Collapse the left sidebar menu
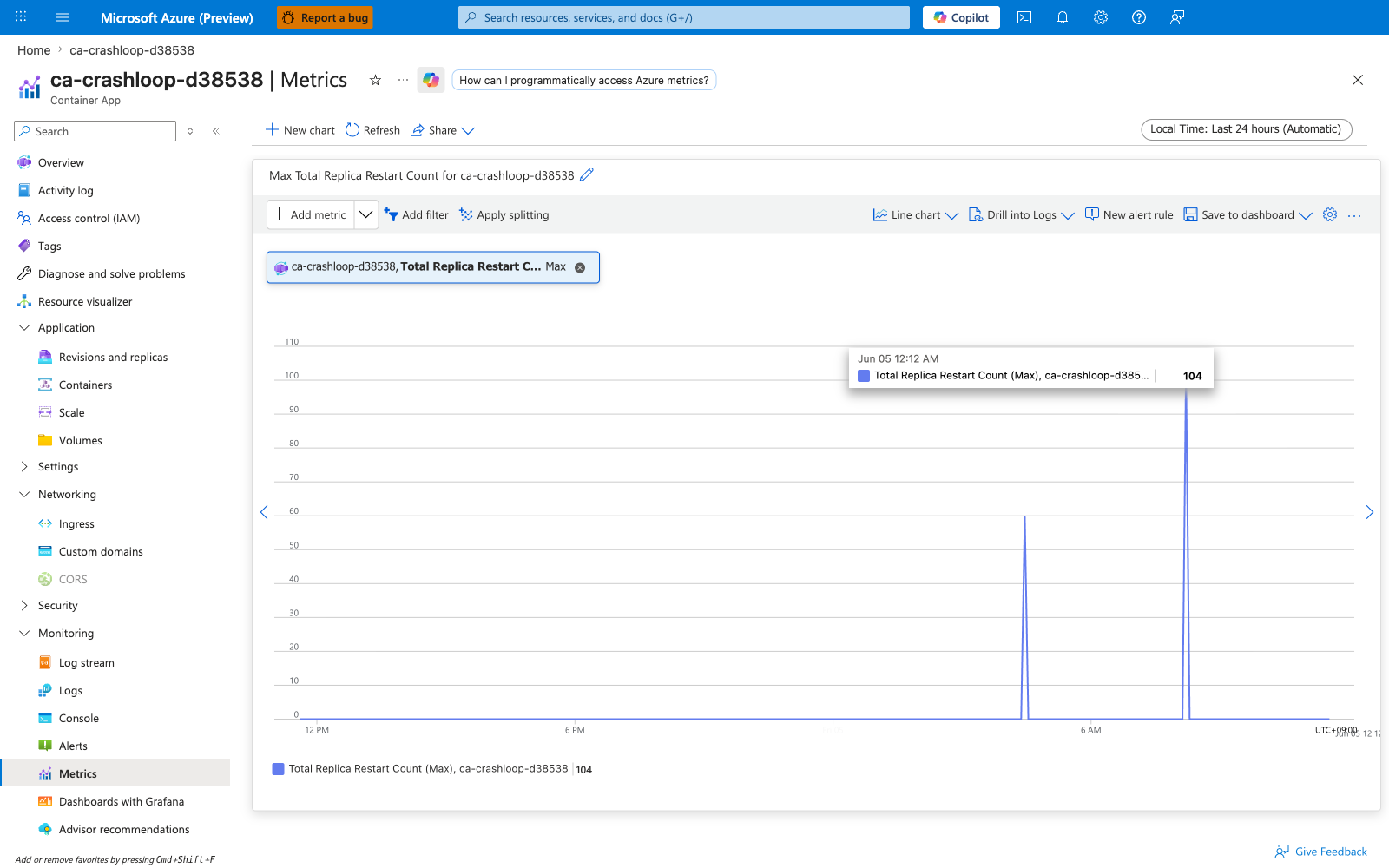 [215, 131]
